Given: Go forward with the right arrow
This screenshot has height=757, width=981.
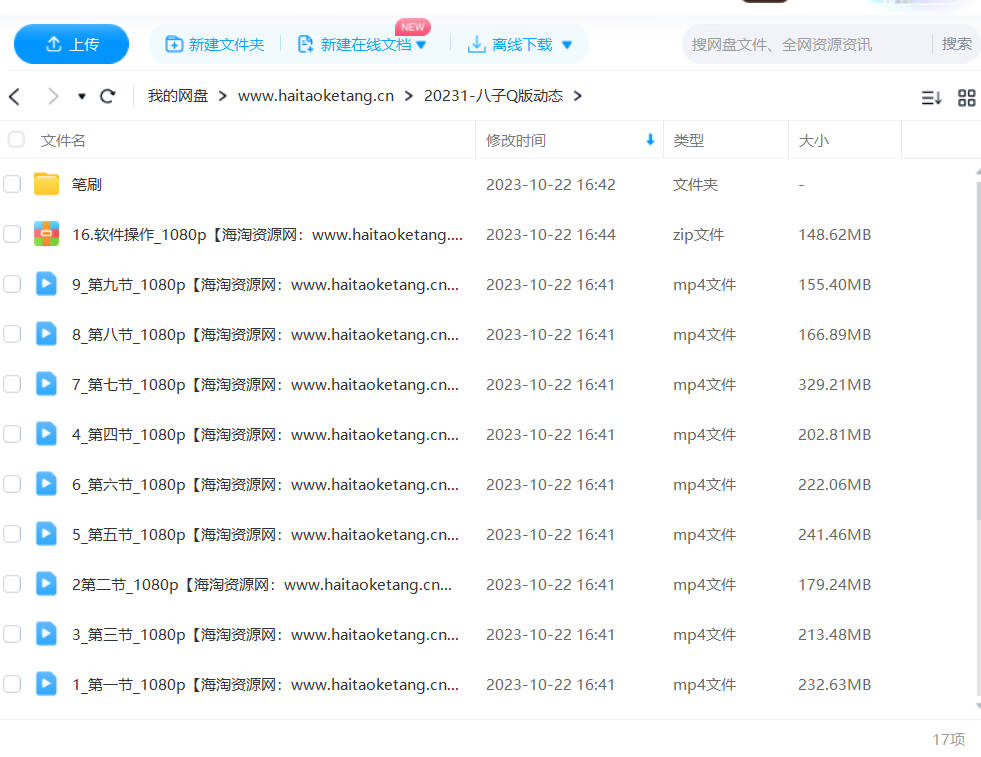Looking at the screenshot, I should 53,96.
